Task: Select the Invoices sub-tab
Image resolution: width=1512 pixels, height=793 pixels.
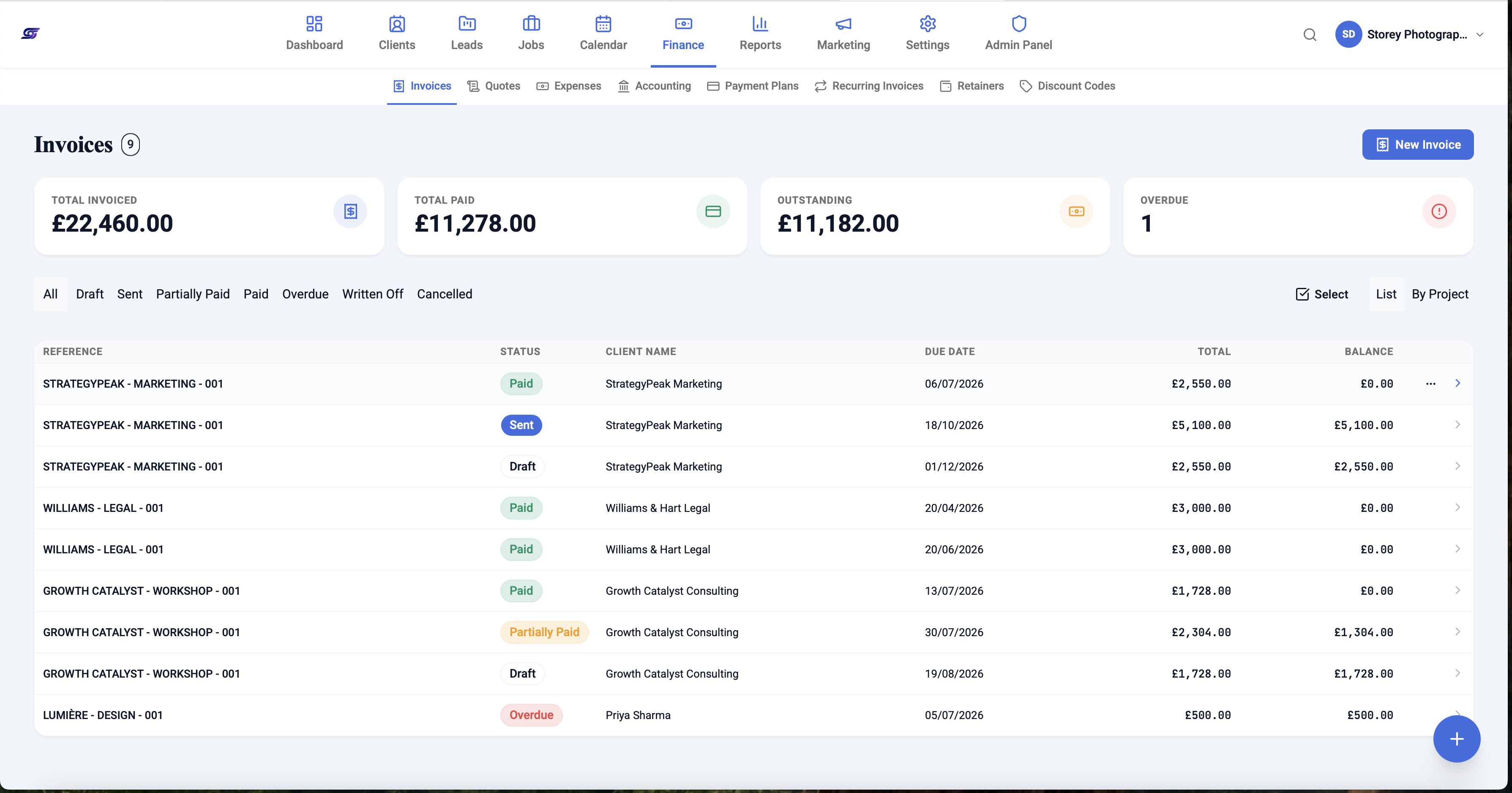Action: coord(422,86)
